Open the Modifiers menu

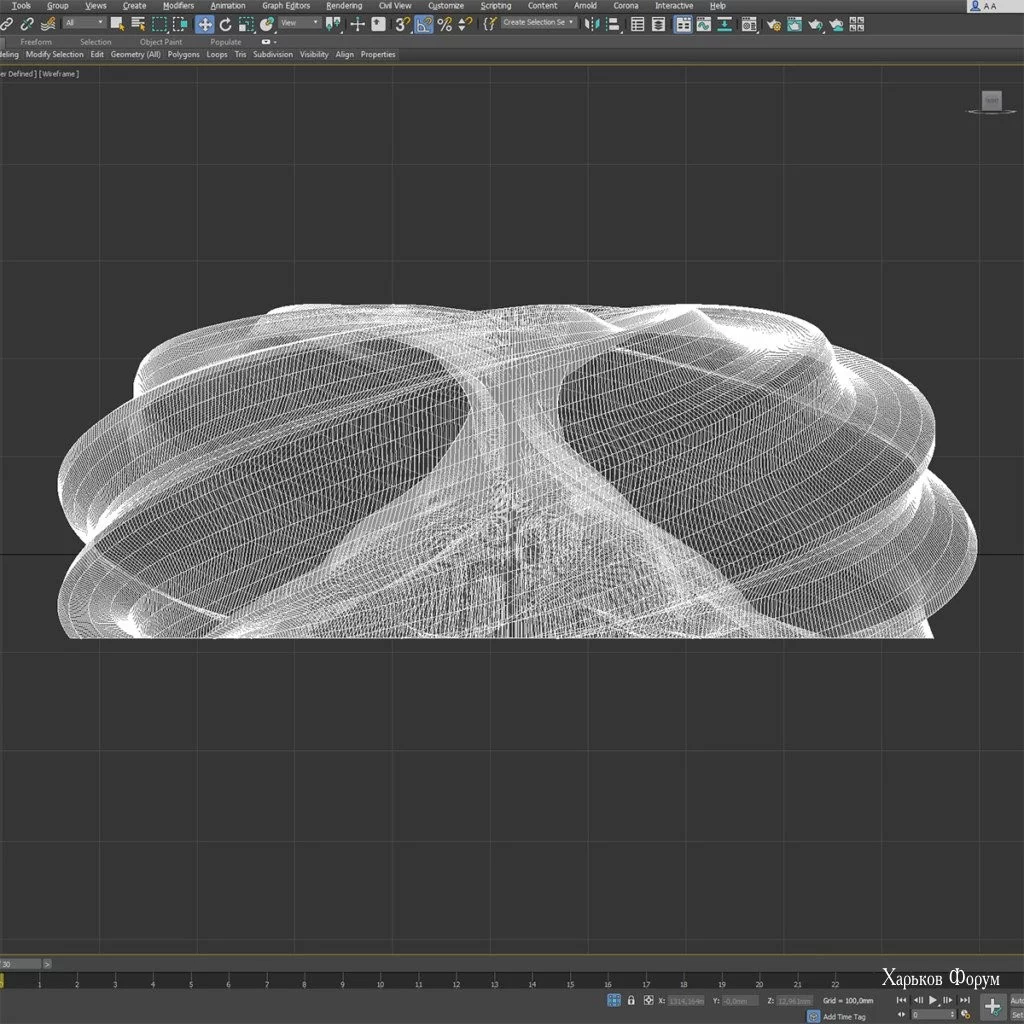(178, 6)
